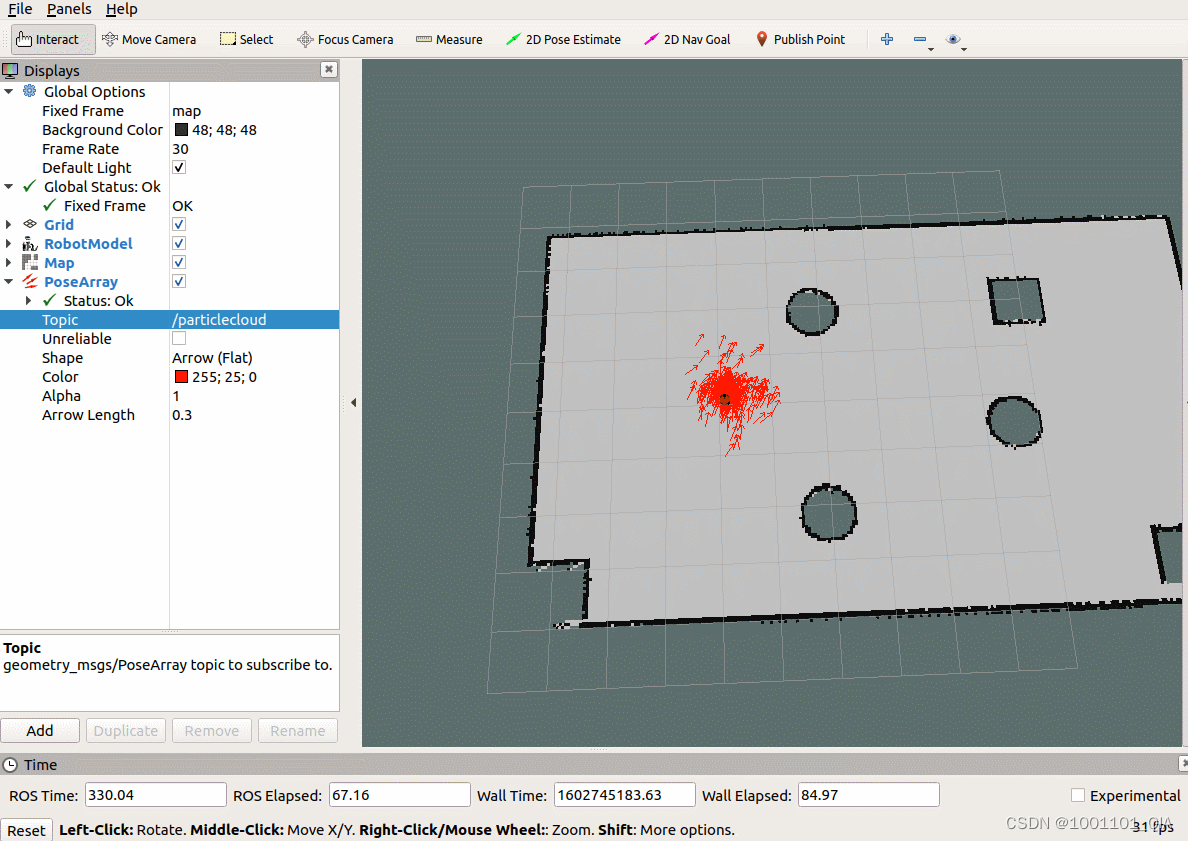1188x841 pixels.
Task: Click the Rename button
Action: (x=298, y=730)
